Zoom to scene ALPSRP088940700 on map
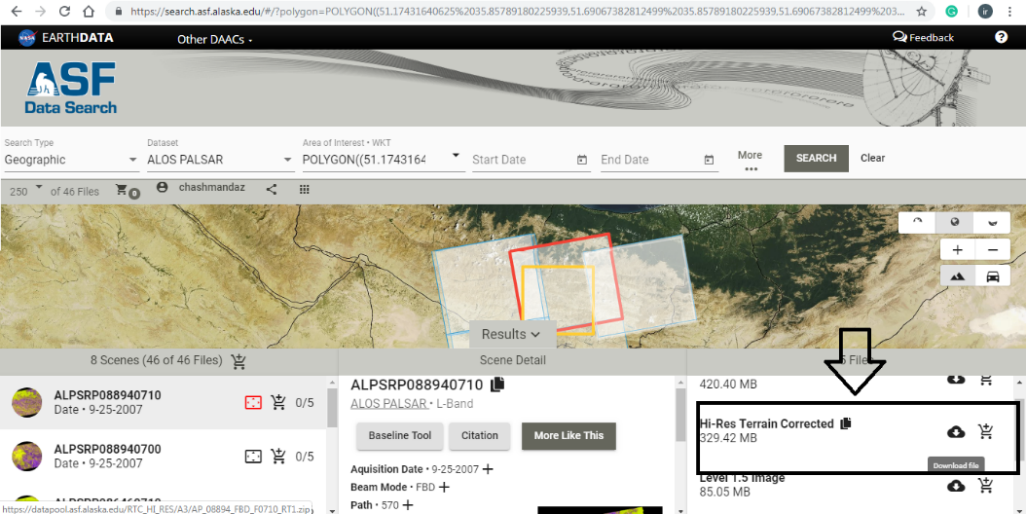This screenshot has height=514, width=1026. 253,456
